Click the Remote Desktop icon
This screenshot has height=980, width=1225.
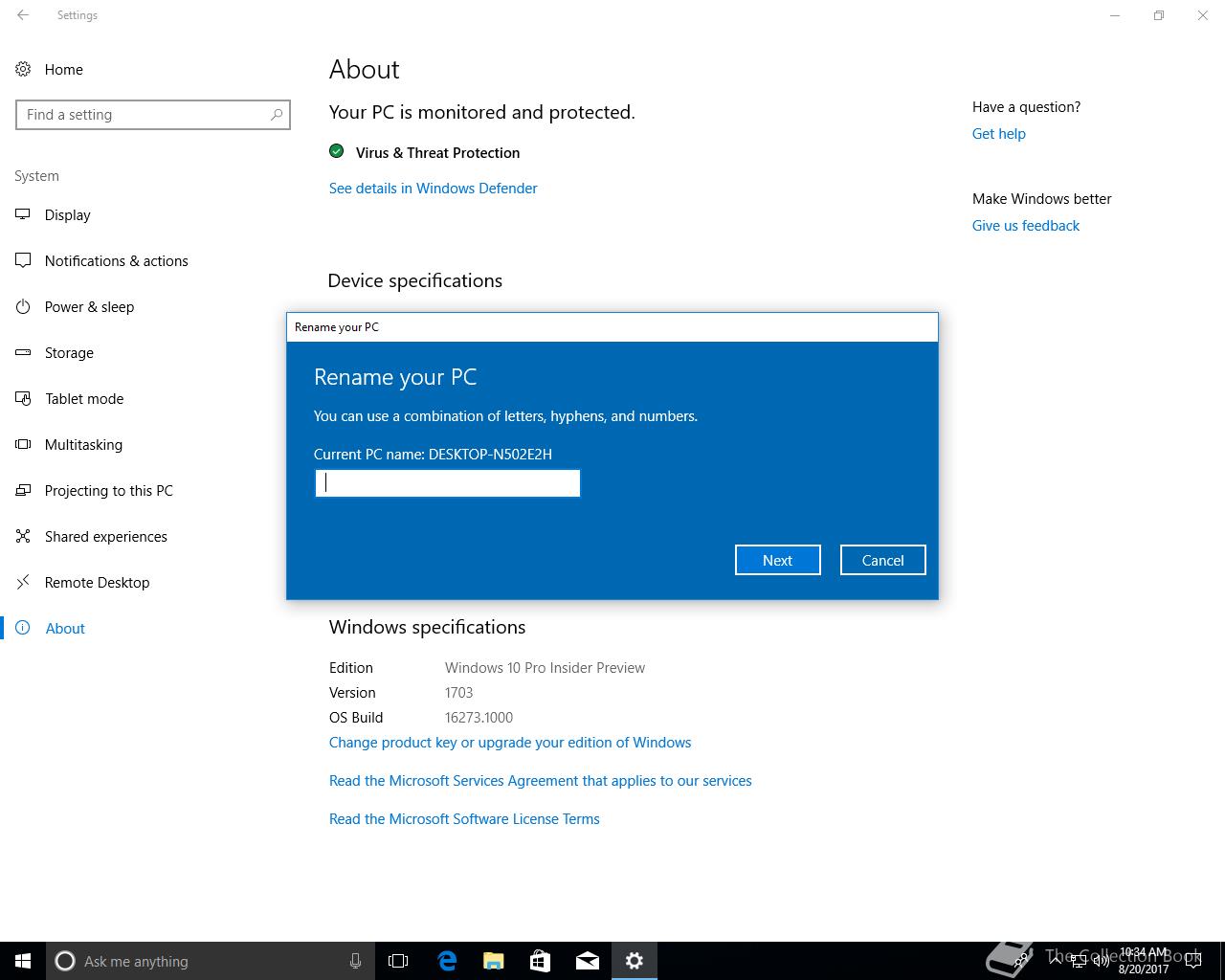(23, 582)
